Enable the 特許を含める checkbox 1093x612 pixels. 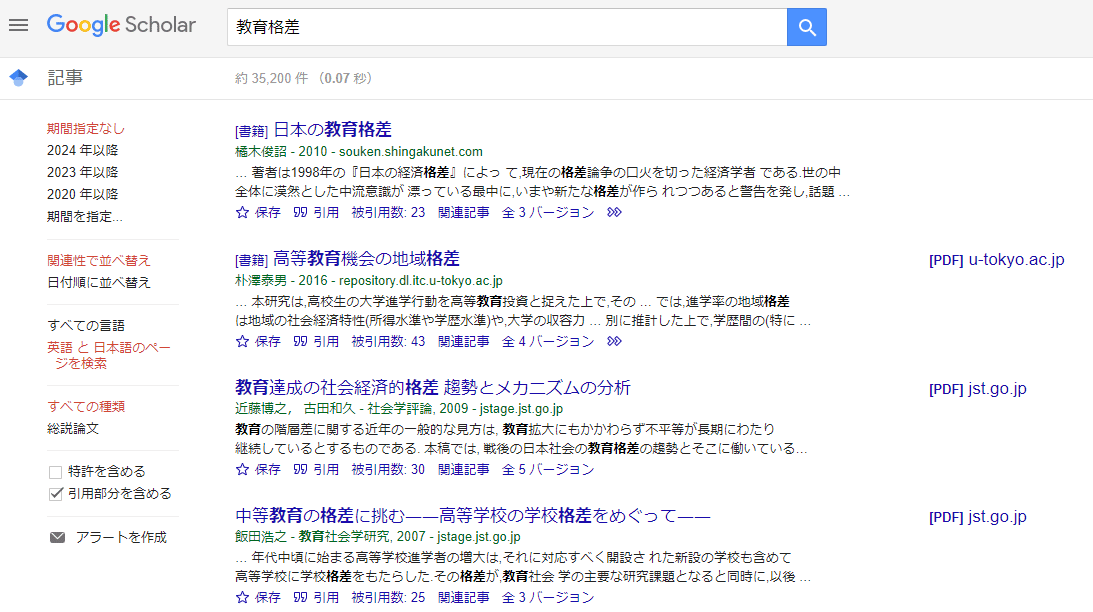[x=56, y=473]
